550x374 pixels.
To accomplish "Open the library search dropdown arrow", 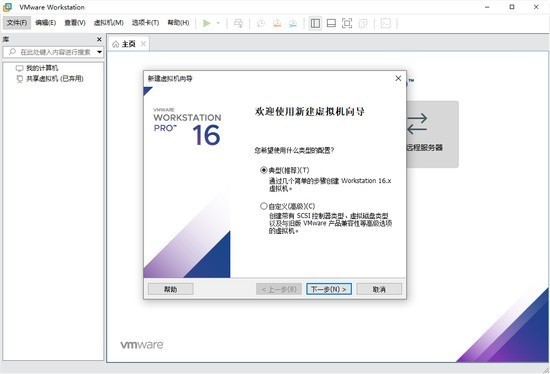I will [x=100, y=52].
